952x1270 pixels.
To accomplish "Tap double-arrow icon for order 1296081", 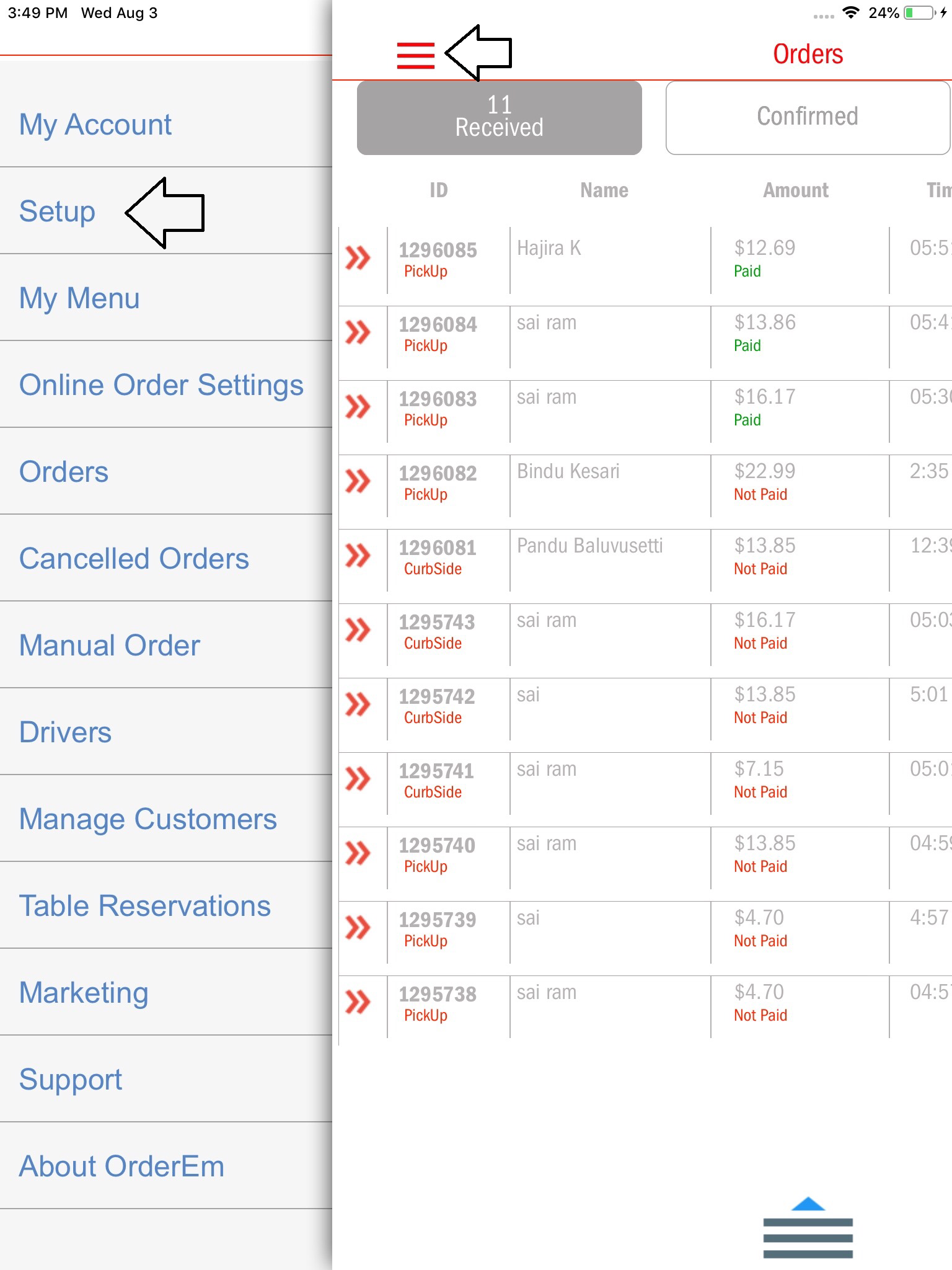I will click(358, 556).
